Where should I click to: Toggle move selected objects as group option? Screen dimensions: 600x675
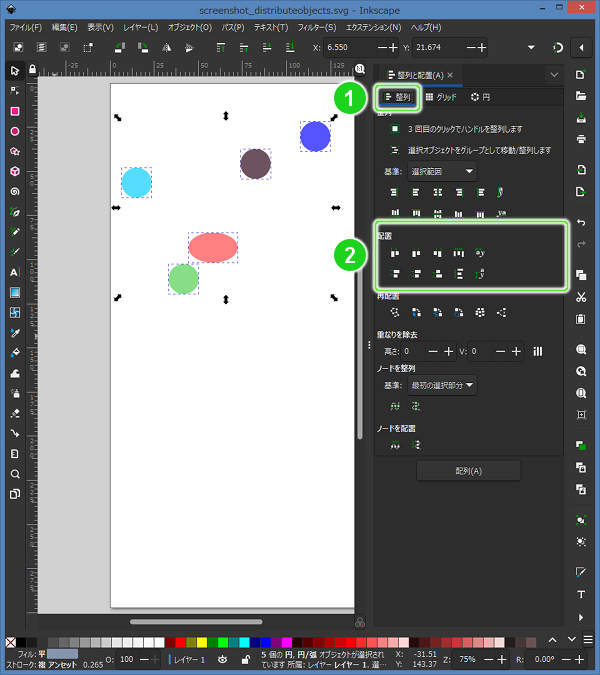coord(396,150)
